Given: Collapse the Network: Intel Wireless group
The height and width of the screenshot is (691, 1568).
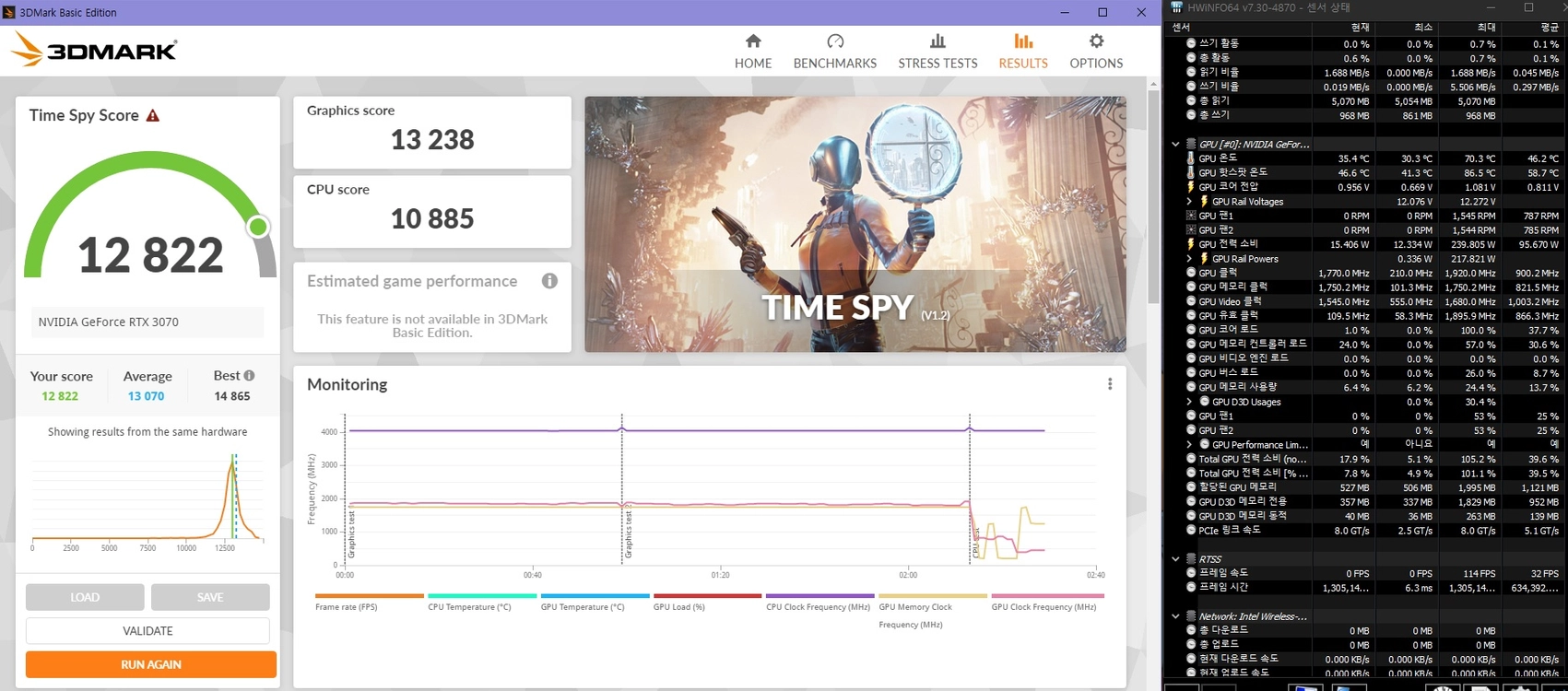Looking at the screenshot, I should pyautogui.click(x=1175, y=616).
